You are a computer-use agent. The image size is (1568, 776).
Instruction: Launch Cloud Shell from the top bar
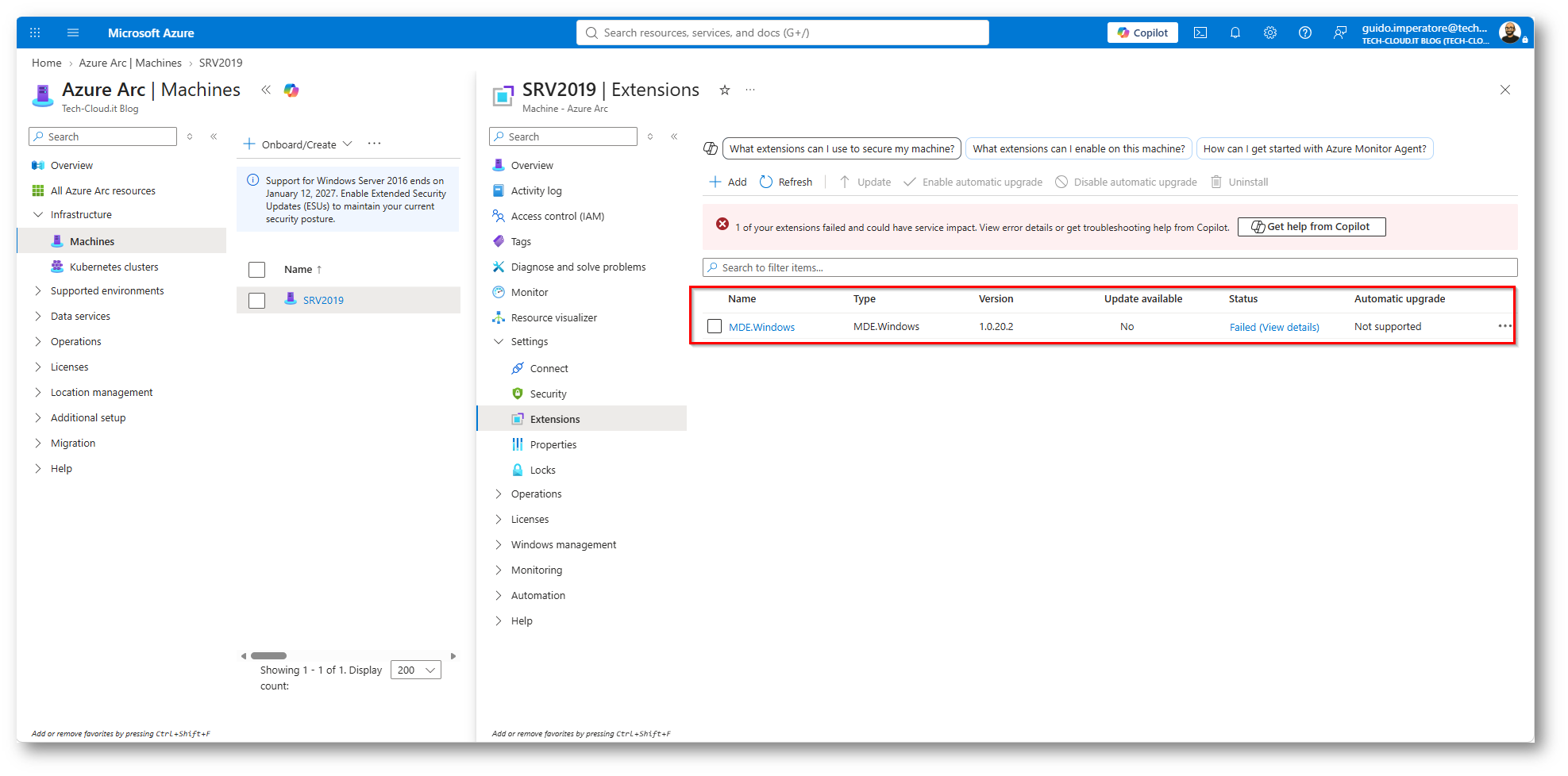coord(1200,33)
